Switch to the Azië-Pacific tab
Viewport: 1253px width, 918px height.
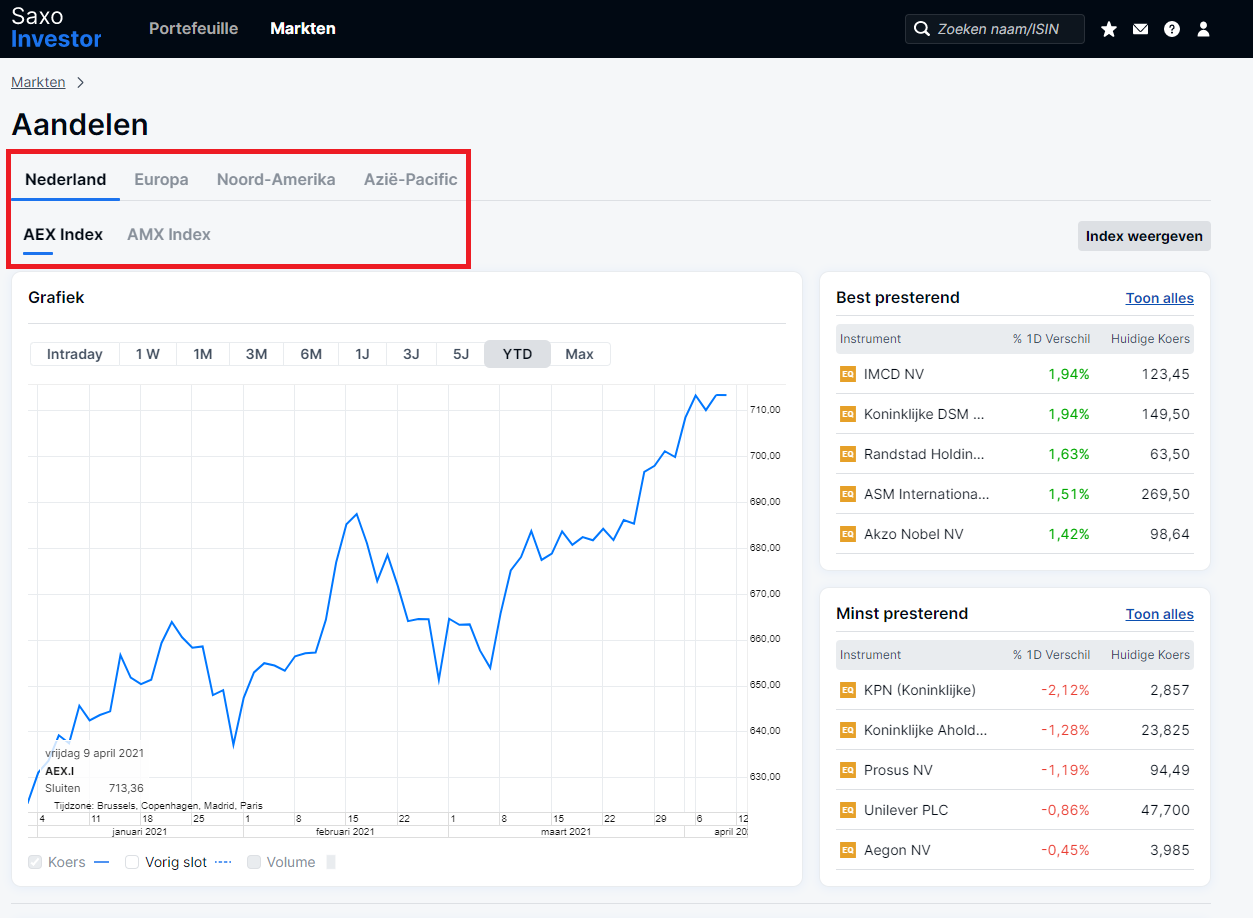coord(411,180)
